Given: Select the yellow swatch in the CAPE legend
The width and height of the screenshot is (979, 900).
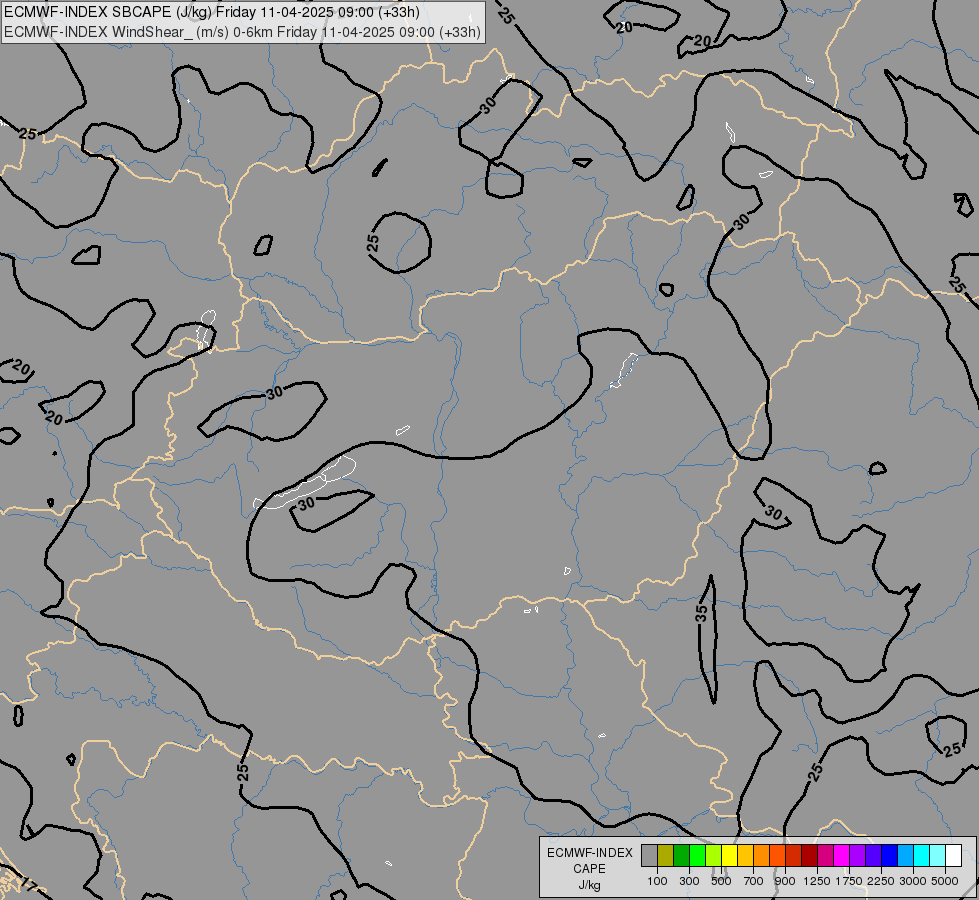Looking at the screenshot, I should click(729, 856).
